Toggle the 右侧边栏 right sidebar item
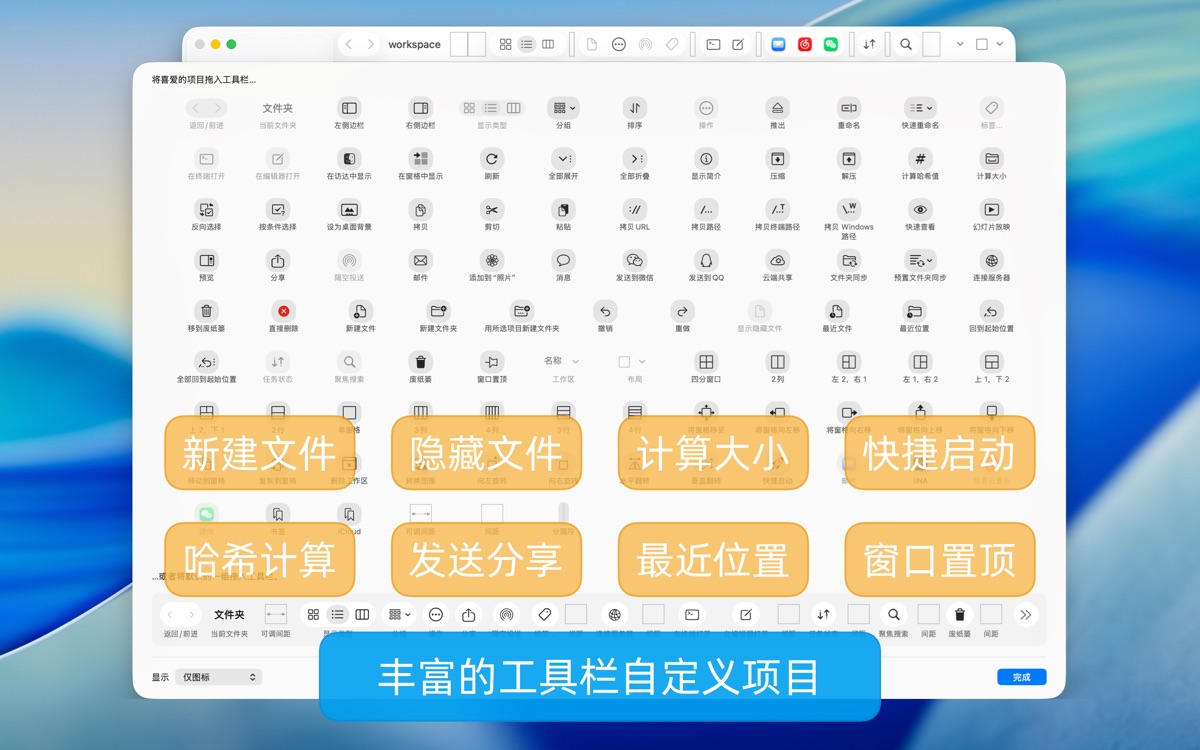1200x750 pixels. coord(420,108)
